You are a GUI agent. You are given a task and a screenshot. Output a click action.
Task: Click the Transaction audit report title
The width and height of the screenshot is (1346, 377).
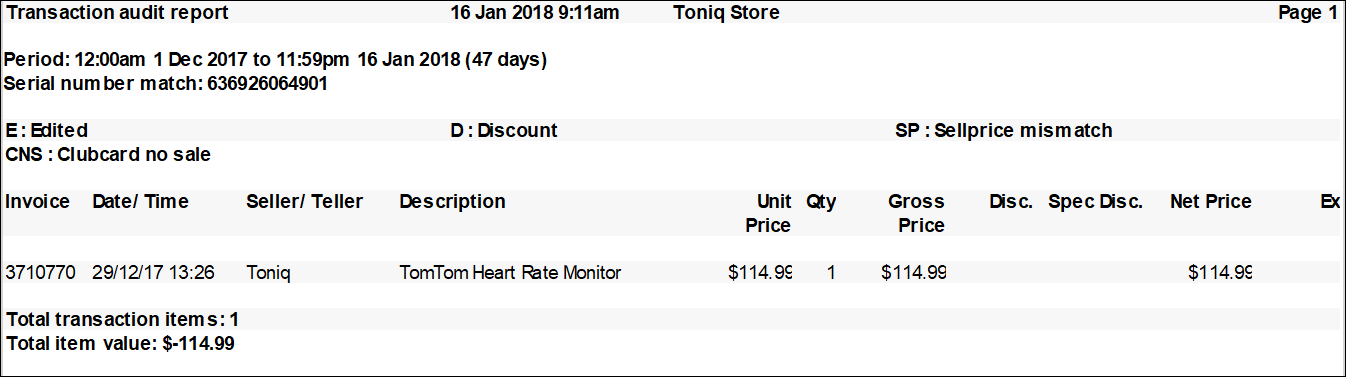pos(117,13)
